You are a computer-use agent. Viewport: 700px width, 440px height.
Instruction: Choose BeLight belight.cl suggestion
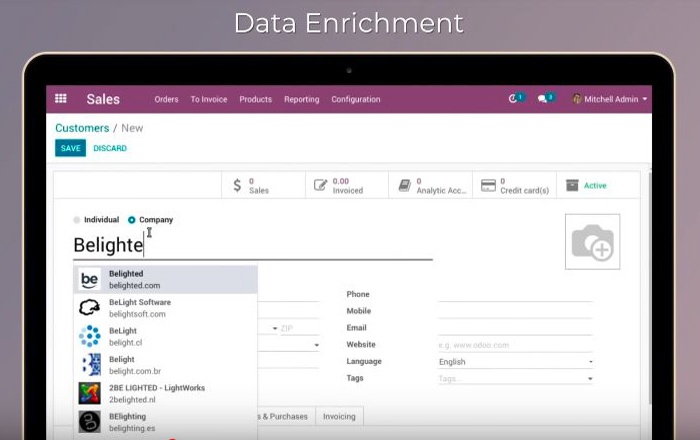[165, 336]
